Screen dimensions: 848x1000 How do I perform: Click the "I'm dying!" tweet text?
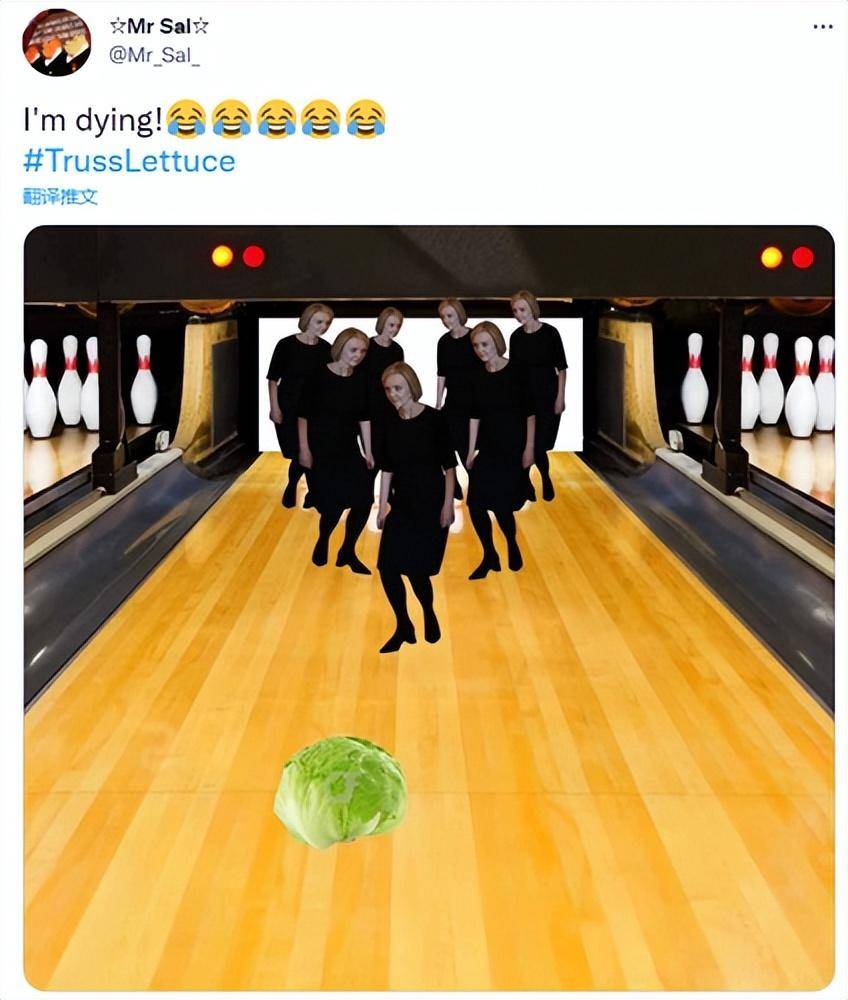point(92,120)
